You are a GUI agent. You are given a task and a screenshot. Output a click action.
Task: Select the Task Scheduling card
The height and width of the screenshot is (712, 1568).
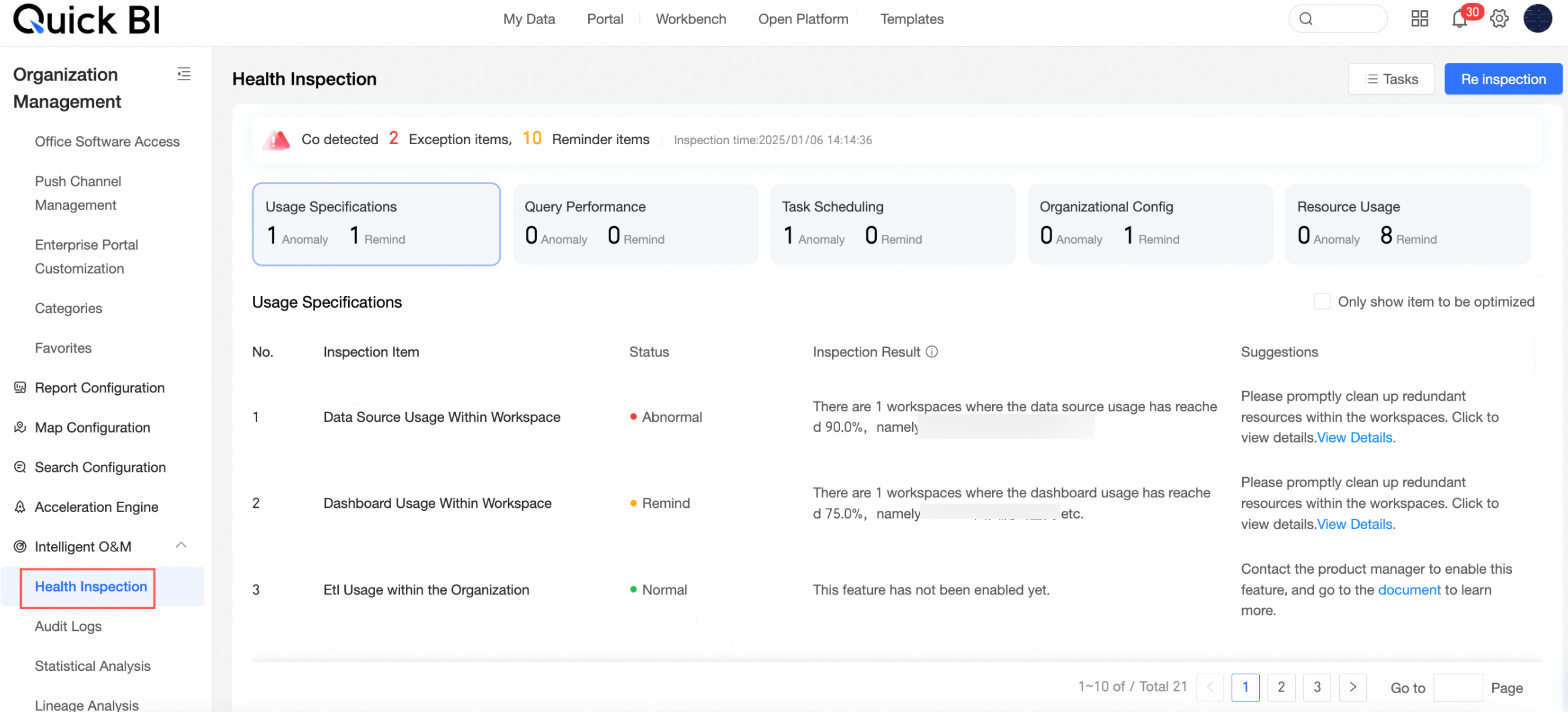(x=892, y=224)
